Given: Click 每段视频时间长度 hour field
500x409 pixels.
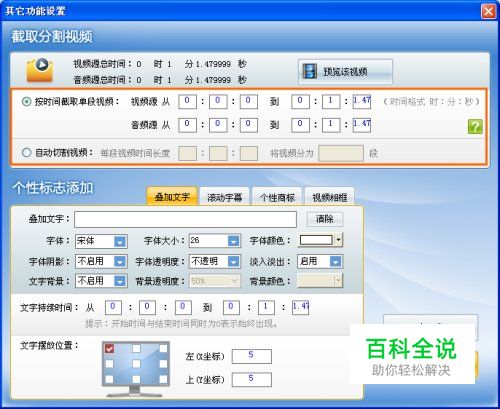Looking at the screenshot, I should [x=187, y=153].
